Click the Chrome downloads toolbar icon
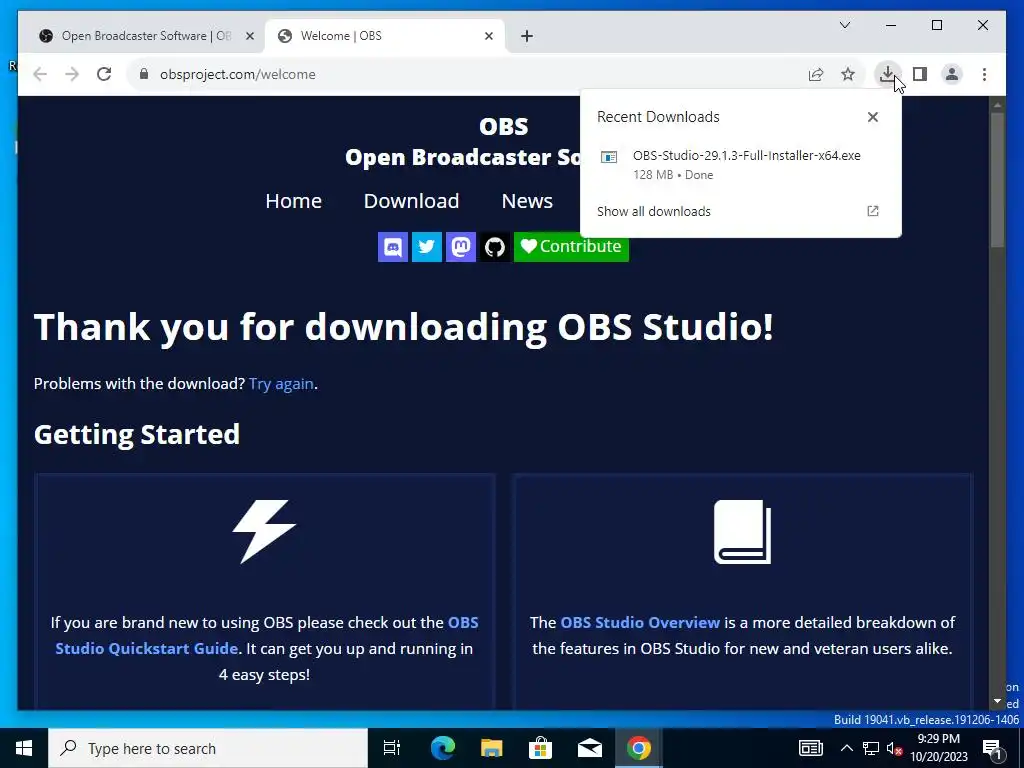This screenshot has width=1024, height=768. 887,74
